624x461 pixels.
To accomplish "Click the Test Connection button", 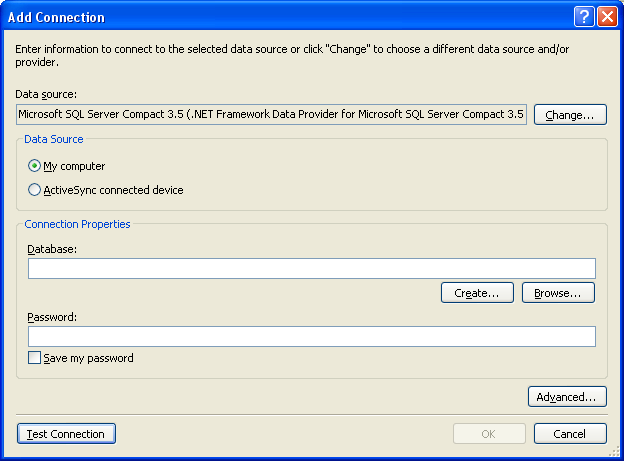I will (66, 434).
